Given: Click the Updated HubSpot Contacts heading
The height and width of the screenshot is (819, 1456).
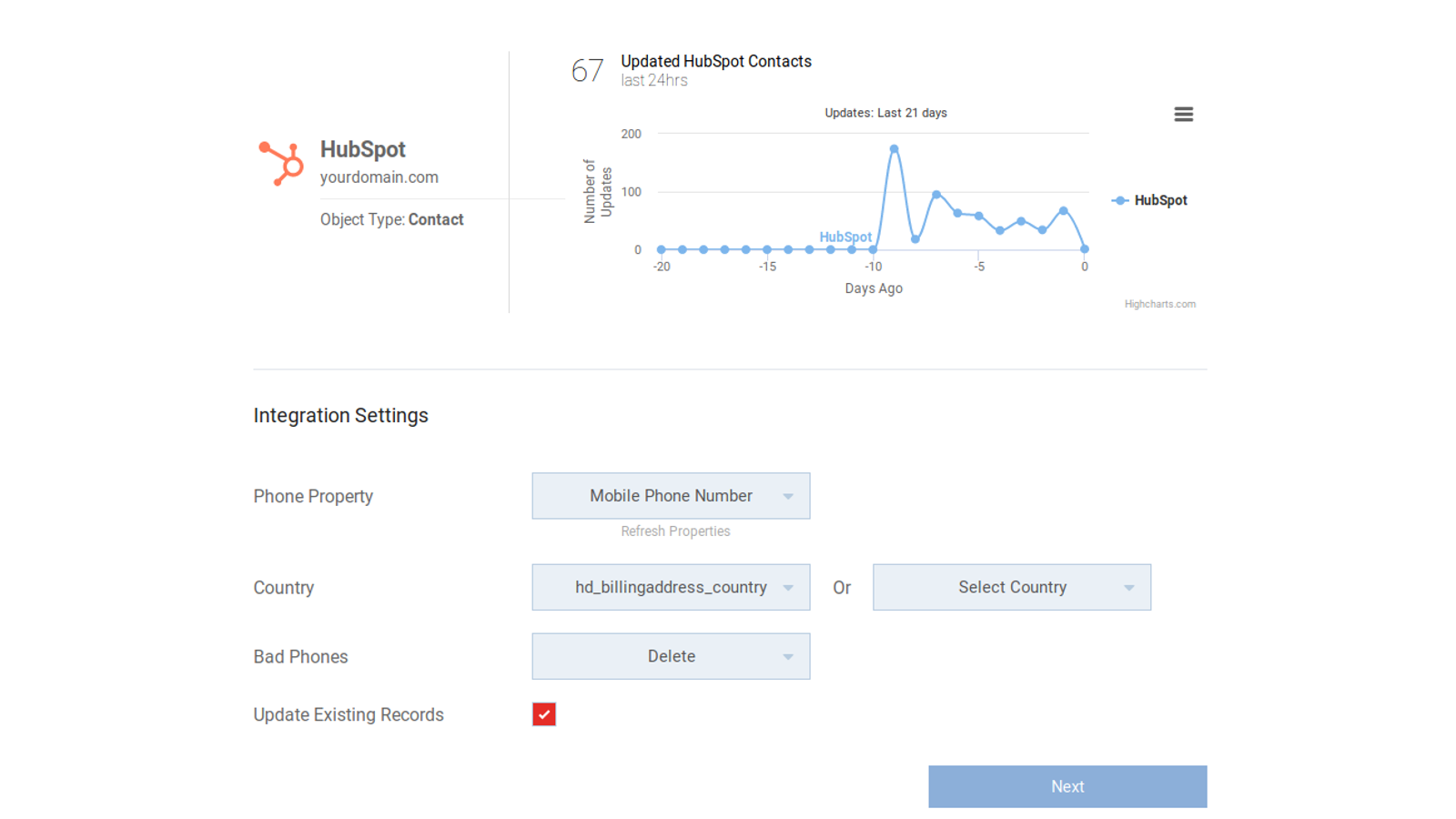Looking at the screenshot, I should (x=716, y=61).
